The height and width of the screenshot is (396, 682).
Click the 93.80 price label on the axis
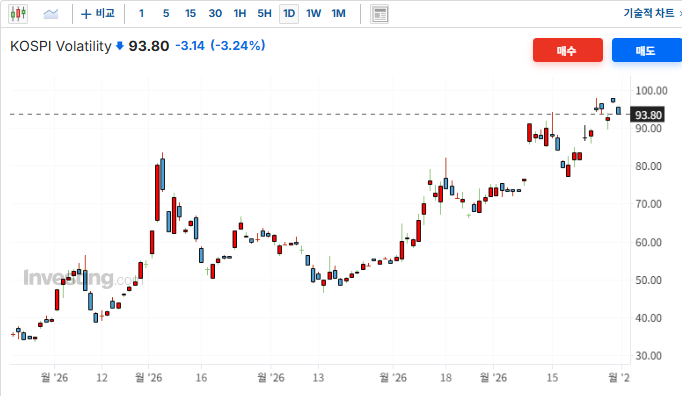[648, 115]
